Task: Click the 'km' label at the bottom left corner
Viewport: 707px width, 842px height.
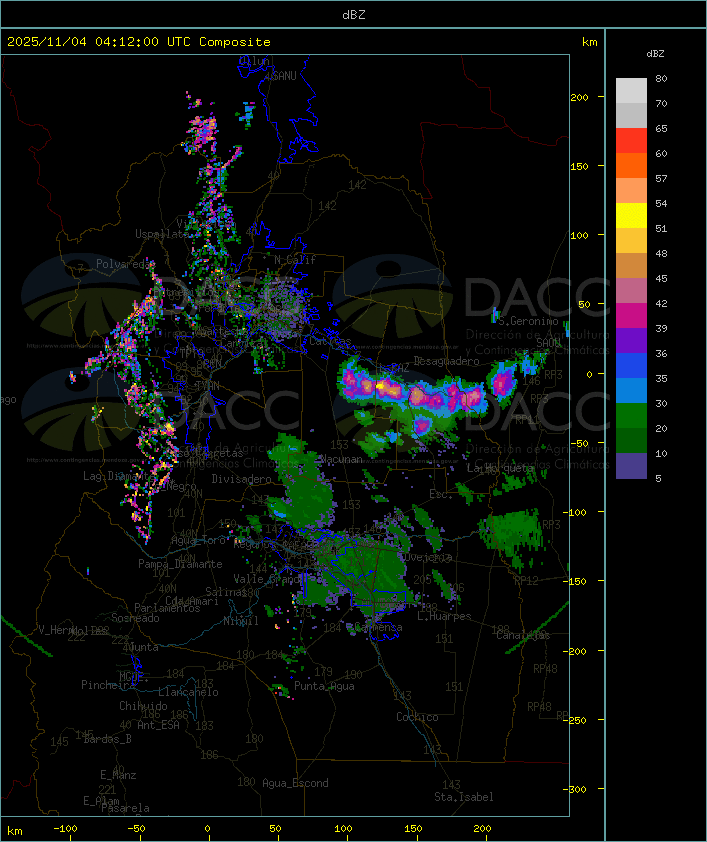Action: point(15,831)
